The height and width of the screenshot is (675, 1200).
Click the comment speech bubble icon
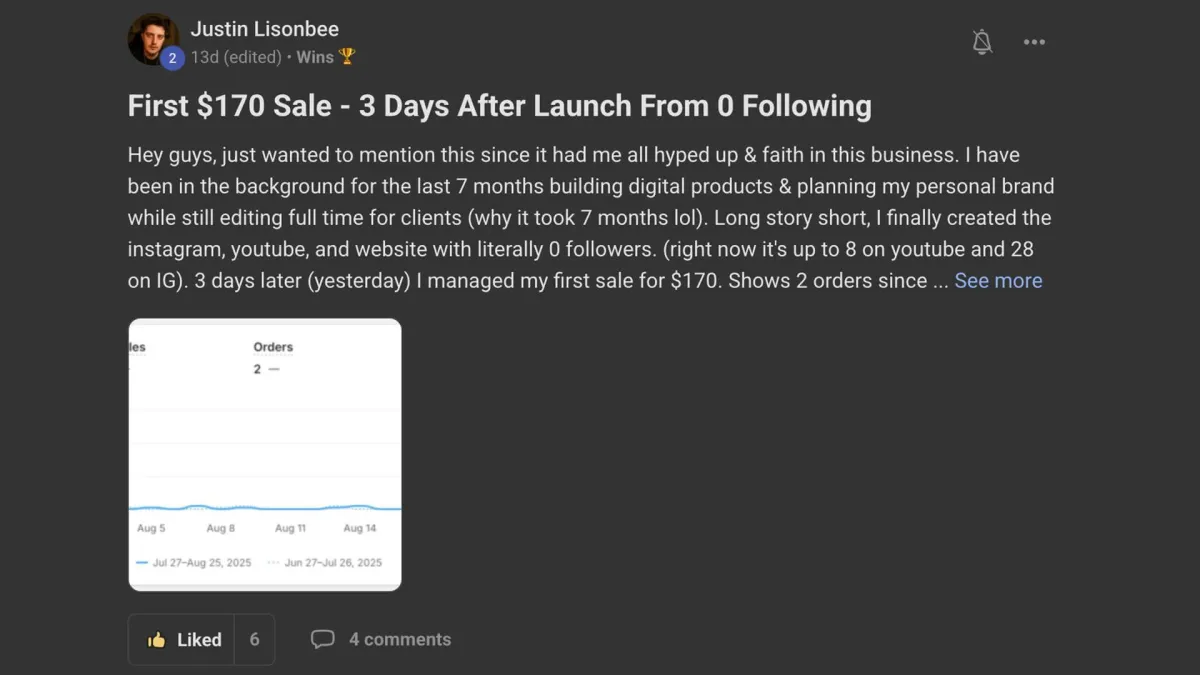[x=322, y=639]
